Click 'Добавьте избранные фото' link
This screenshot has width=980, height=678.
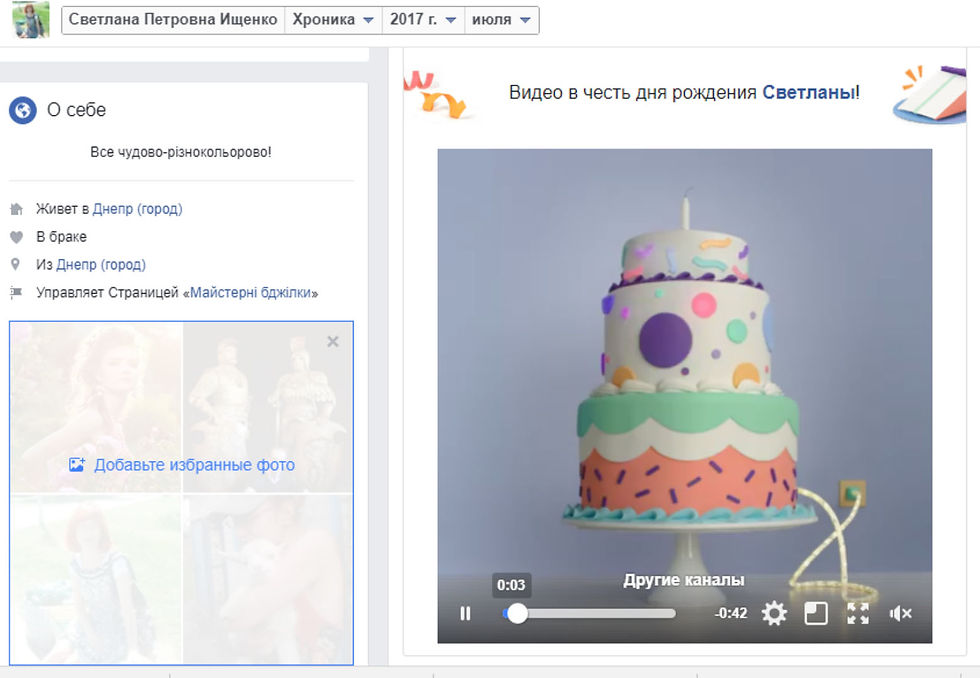pos(194,465)
